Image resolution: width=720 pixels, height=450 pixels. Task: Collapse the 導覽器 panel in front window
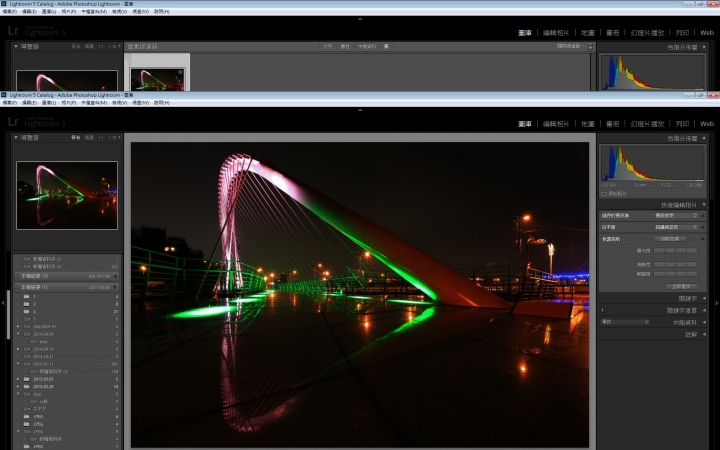(16, 137)
